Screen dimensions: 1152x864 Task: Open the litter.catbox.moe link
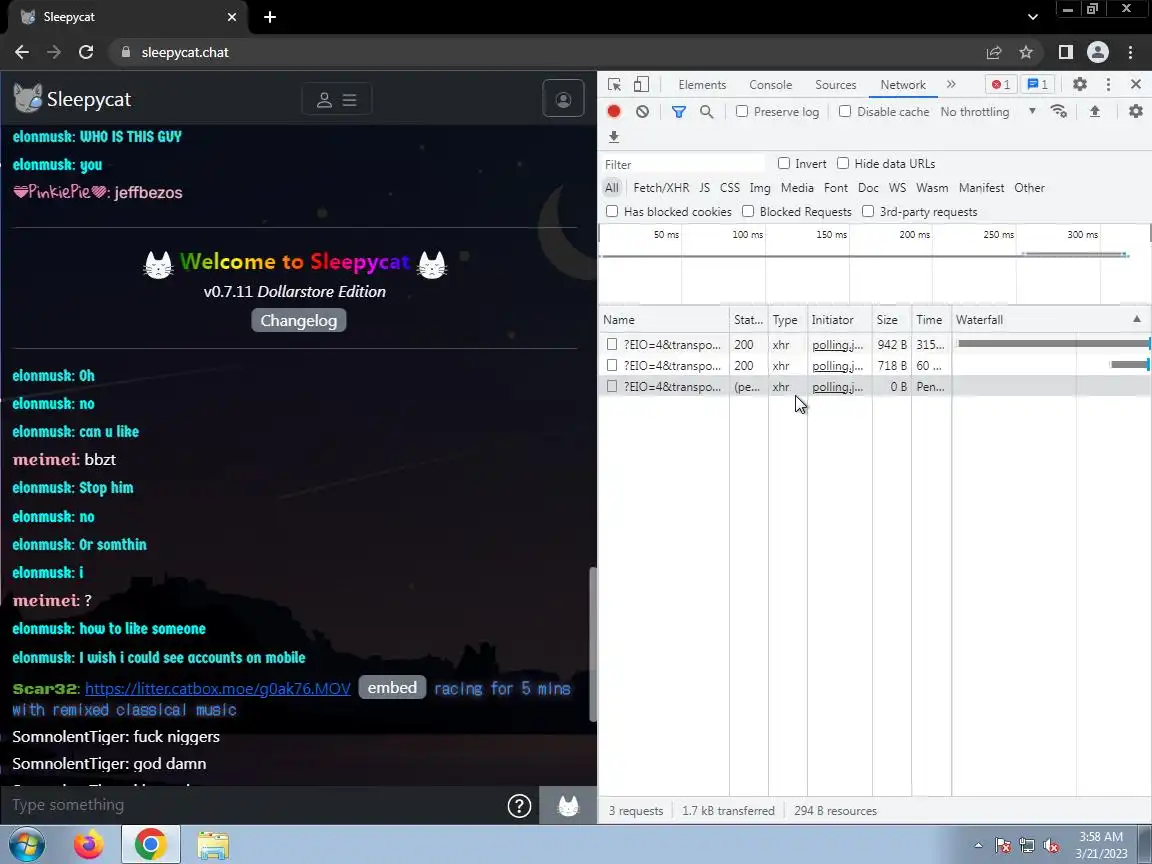217,689
